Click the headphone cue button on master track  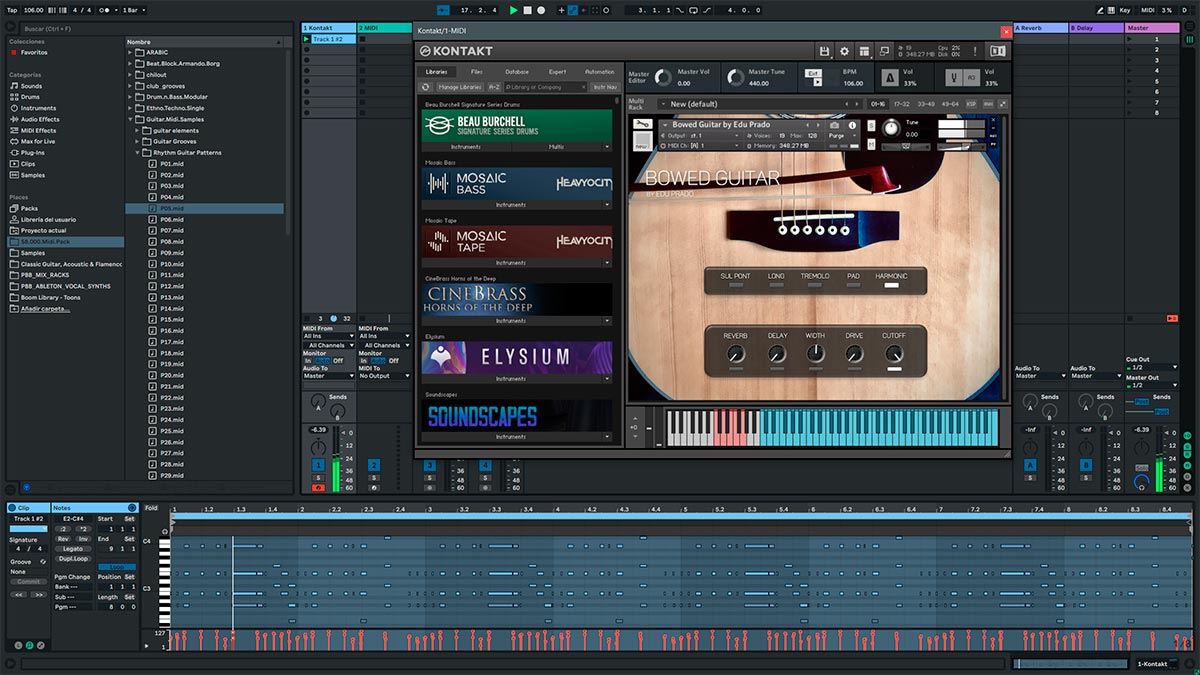coord(1141,484)
